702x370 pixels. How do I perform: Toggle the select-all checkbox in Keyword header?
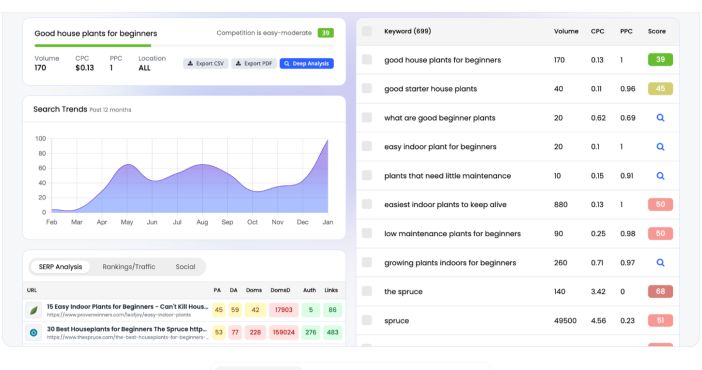367,31
